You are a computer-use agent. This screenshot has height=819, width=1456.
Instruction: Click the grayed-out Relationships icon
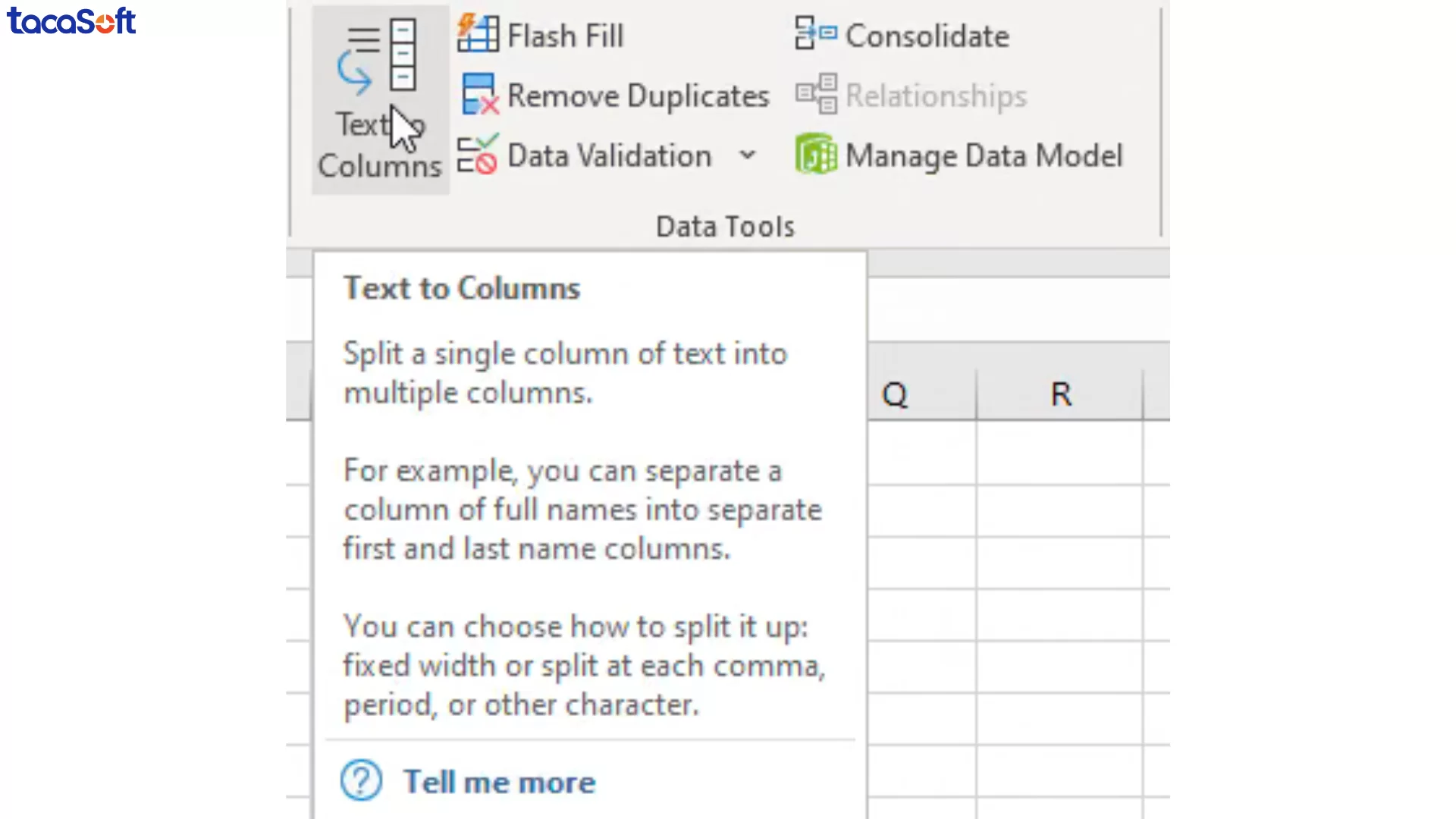(x=815, y=95)
